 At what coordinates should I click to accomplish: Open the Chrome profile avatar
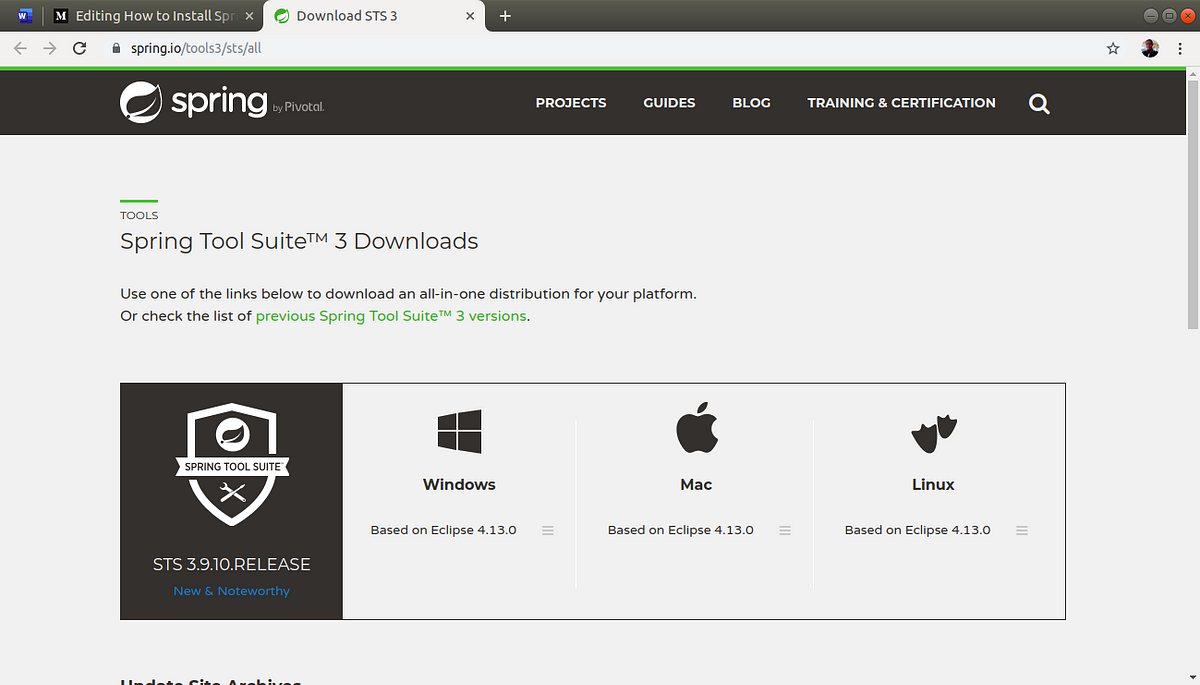(1151, 48)
